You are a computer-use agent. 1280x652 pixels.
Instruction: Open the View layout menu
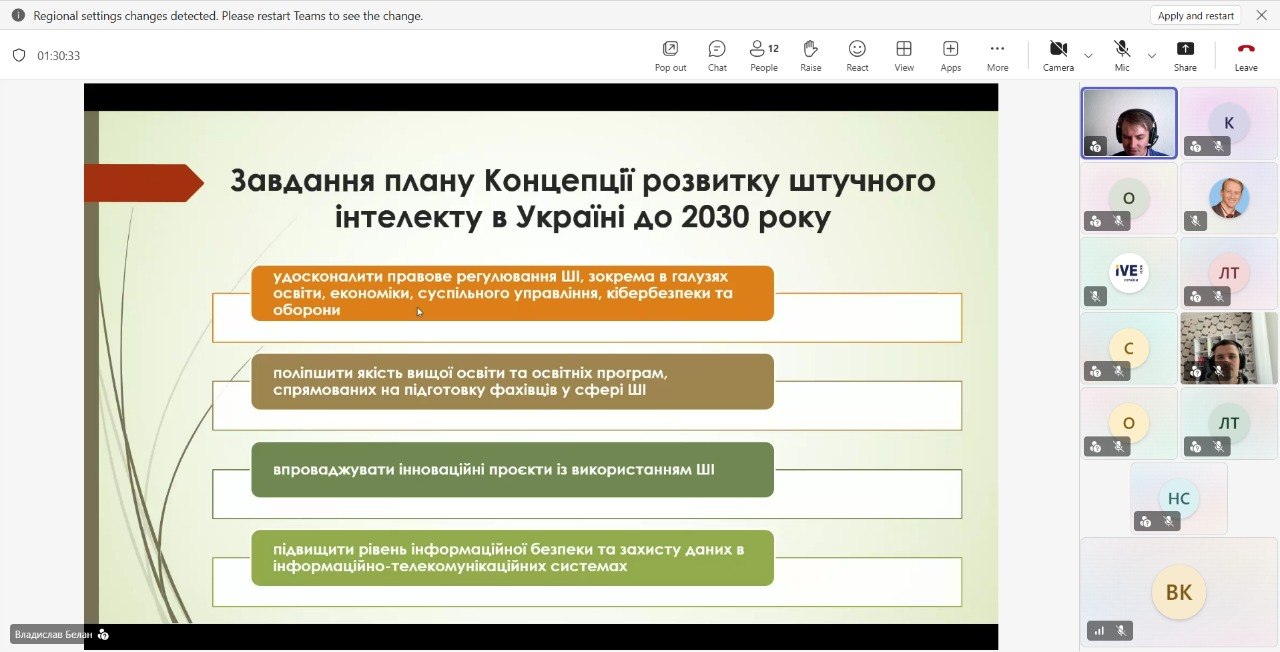click(x=904, y=56)
